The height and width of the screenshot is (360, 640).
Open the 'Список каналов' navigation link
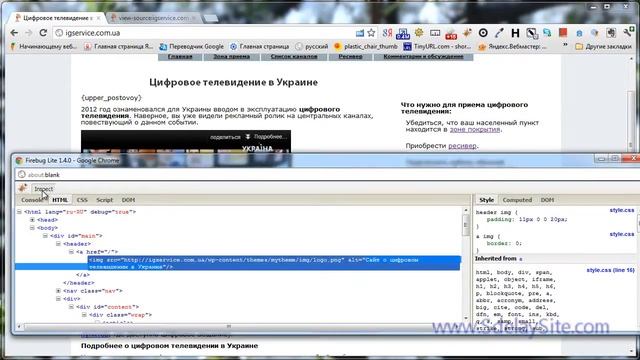point(294,56)
